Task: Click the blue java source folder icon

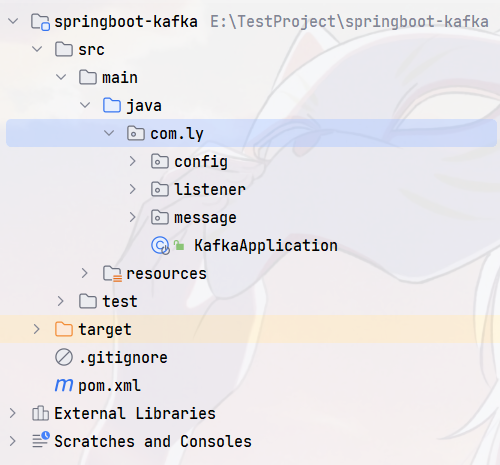Action: (112, 105)
